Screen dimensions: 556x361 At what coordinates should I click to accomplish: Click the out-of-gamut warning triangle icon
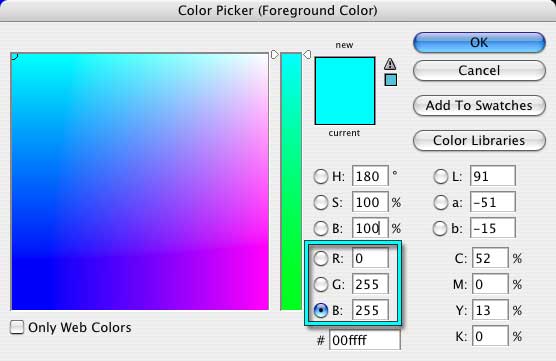pos(390,64)
